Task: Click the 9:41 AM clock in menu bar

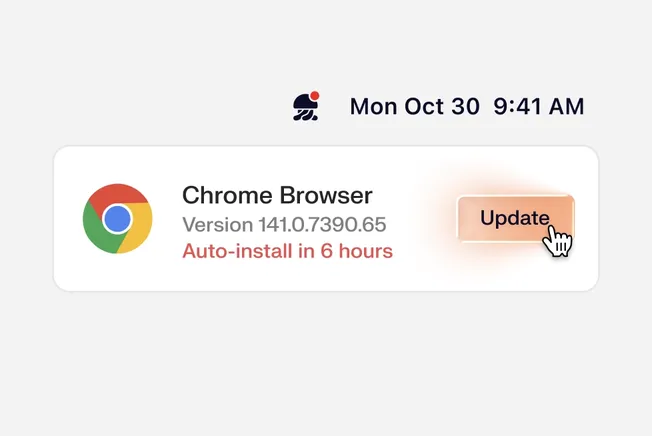Action: pyautogui.click(x=539, y=106)
